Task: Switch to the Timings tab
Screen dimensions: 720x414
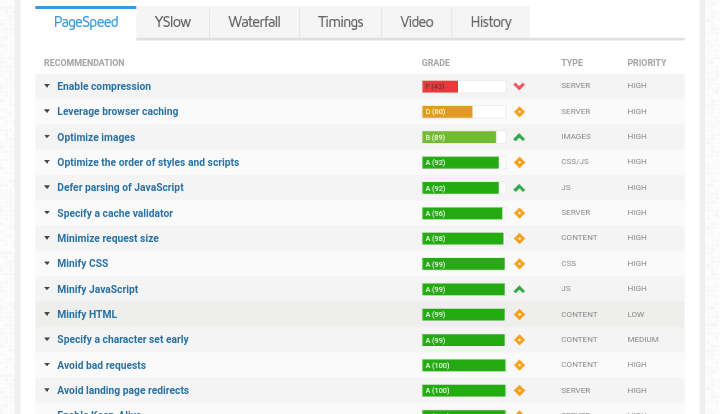Action: 340,22
